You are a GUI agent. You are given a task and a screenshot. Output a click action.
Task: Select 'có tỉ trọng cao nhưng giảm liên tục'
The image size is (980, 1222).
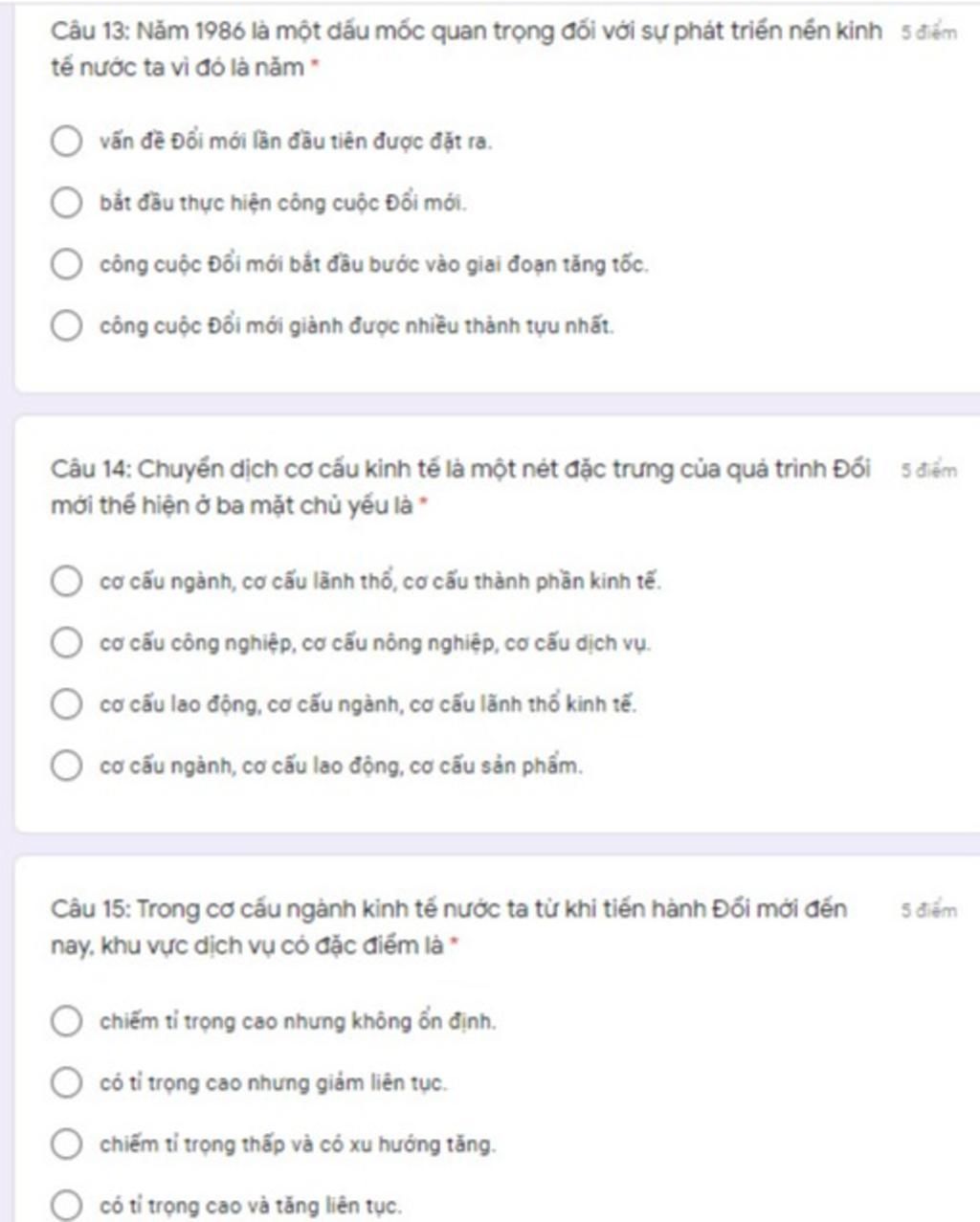(66, 1082)
